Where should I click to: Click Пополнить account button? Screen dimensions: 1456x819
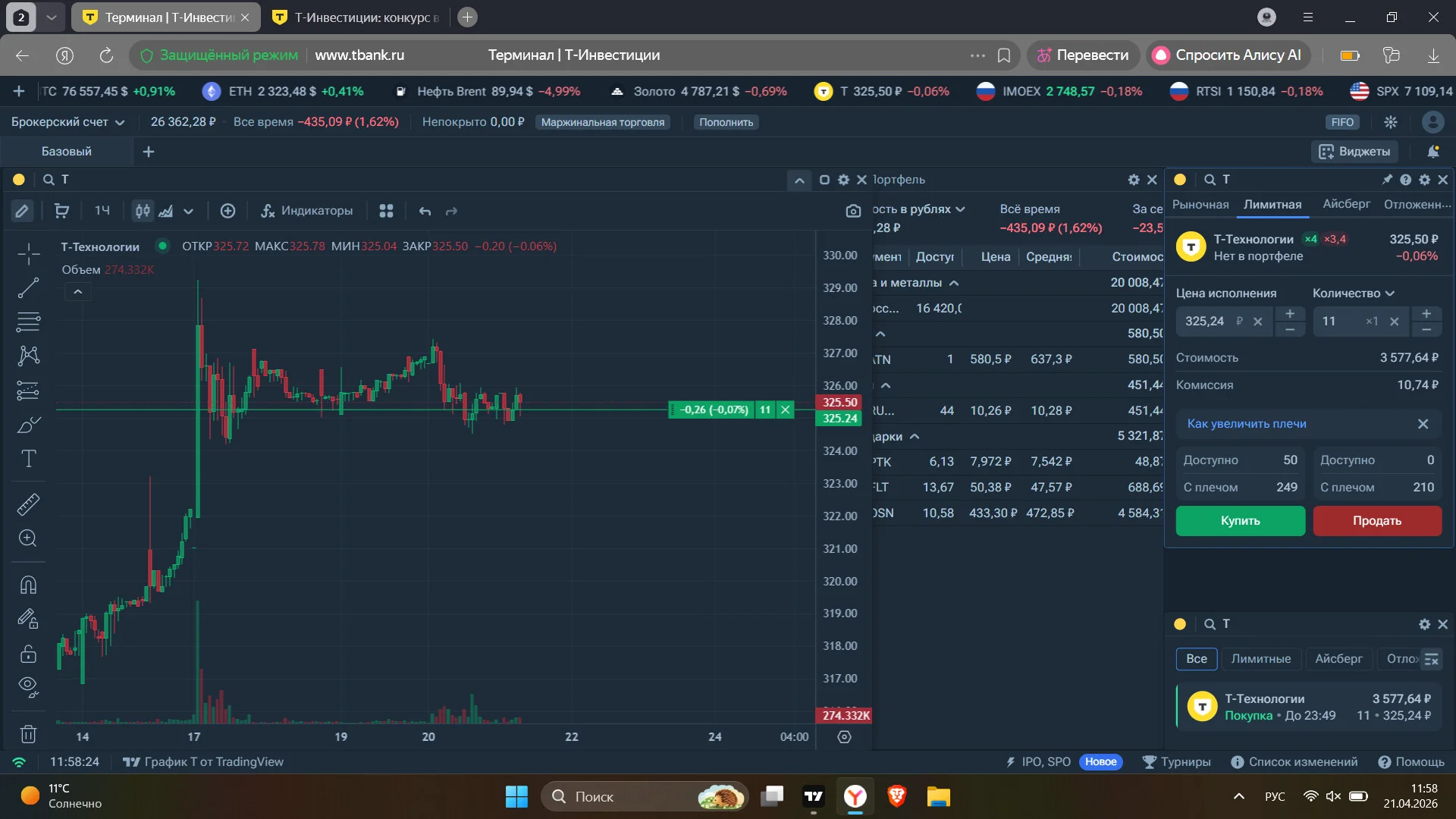tap(726, 122)
